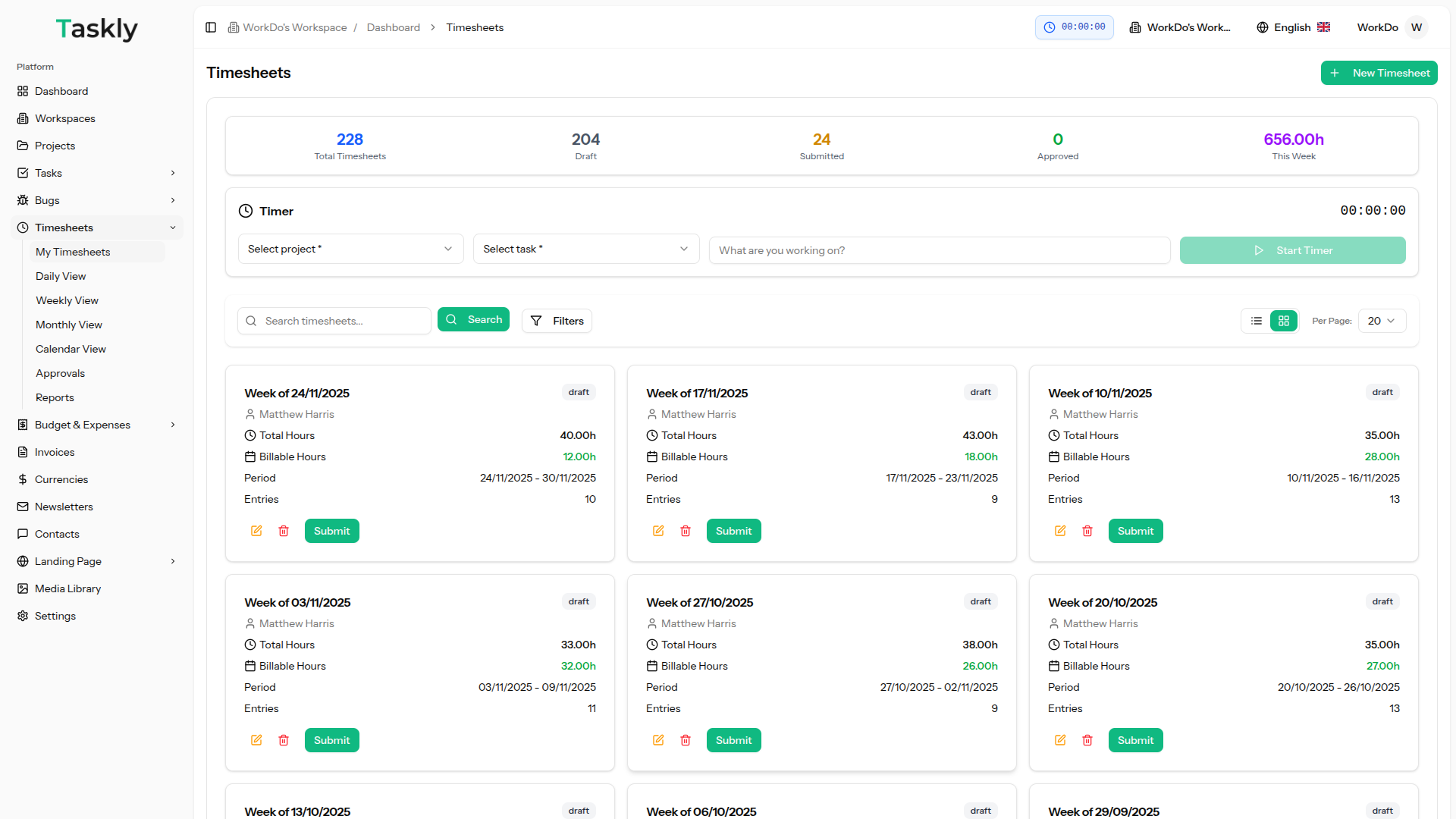The width and height of the screenshot is (1456, 819).
Task: Switch to grid view layout
Action: (x=1284, y=321)
